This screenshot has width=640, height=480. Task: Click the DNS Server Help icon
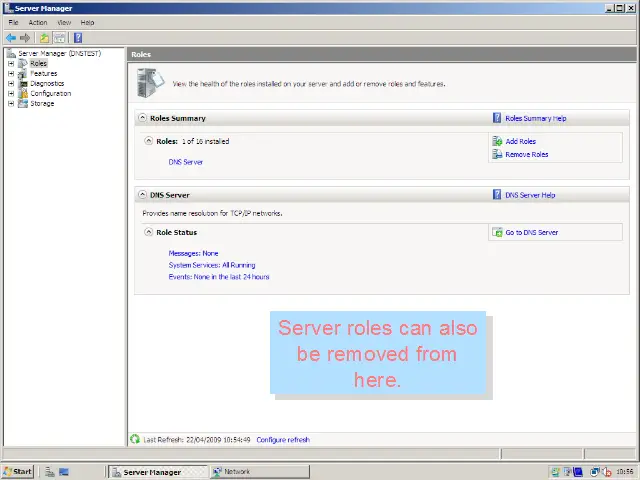pos(497,195)
